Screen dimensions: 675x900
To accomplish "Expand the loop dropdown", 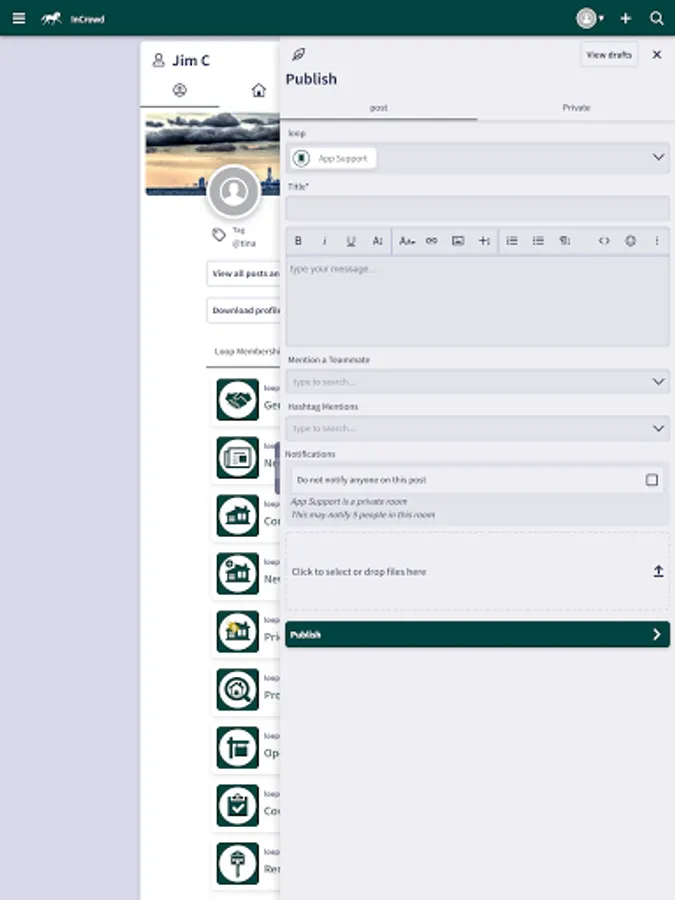I will (x=658, y=157).
